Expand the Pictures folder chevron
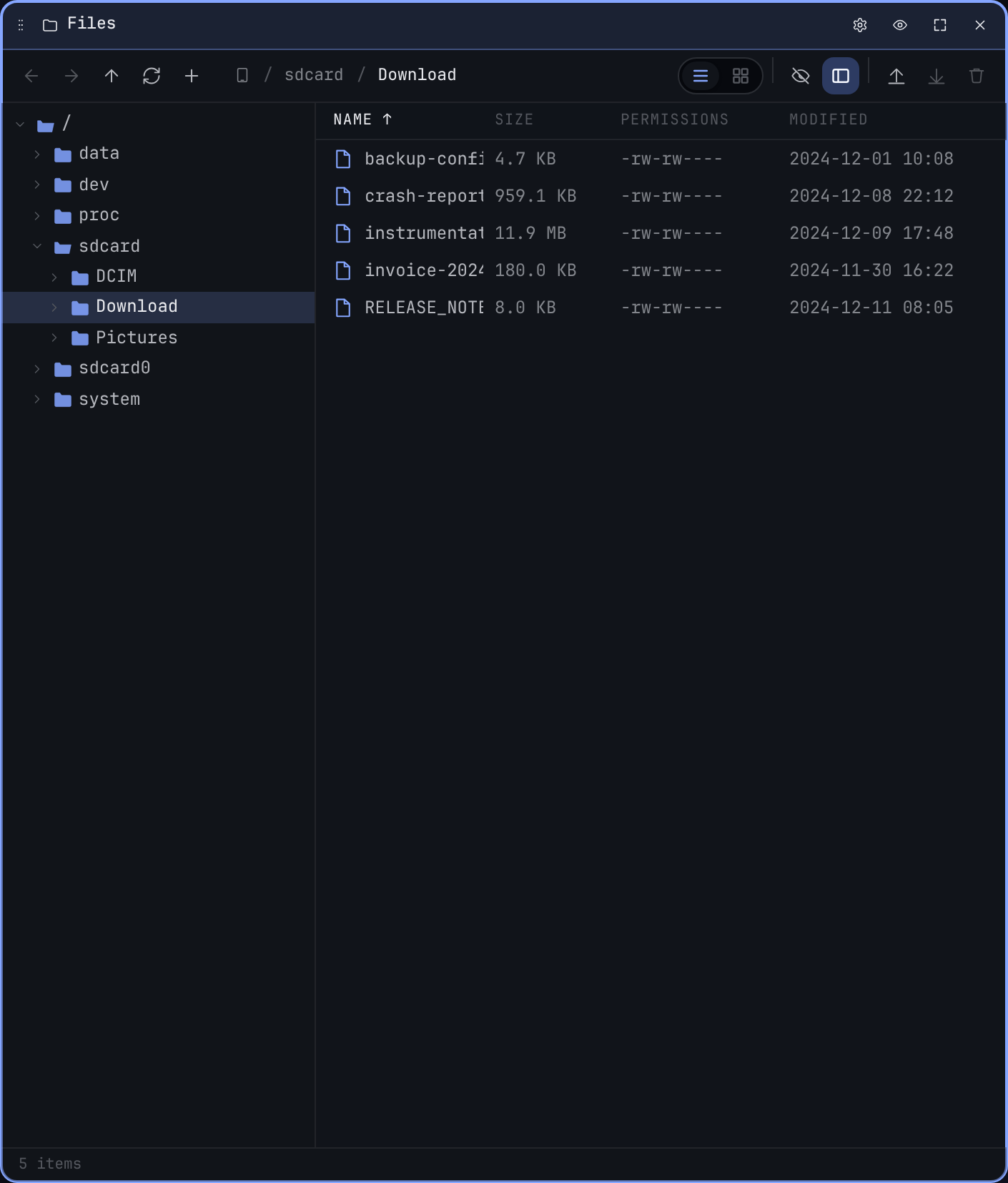1008x1183 pixels. (x=54, y=338)
